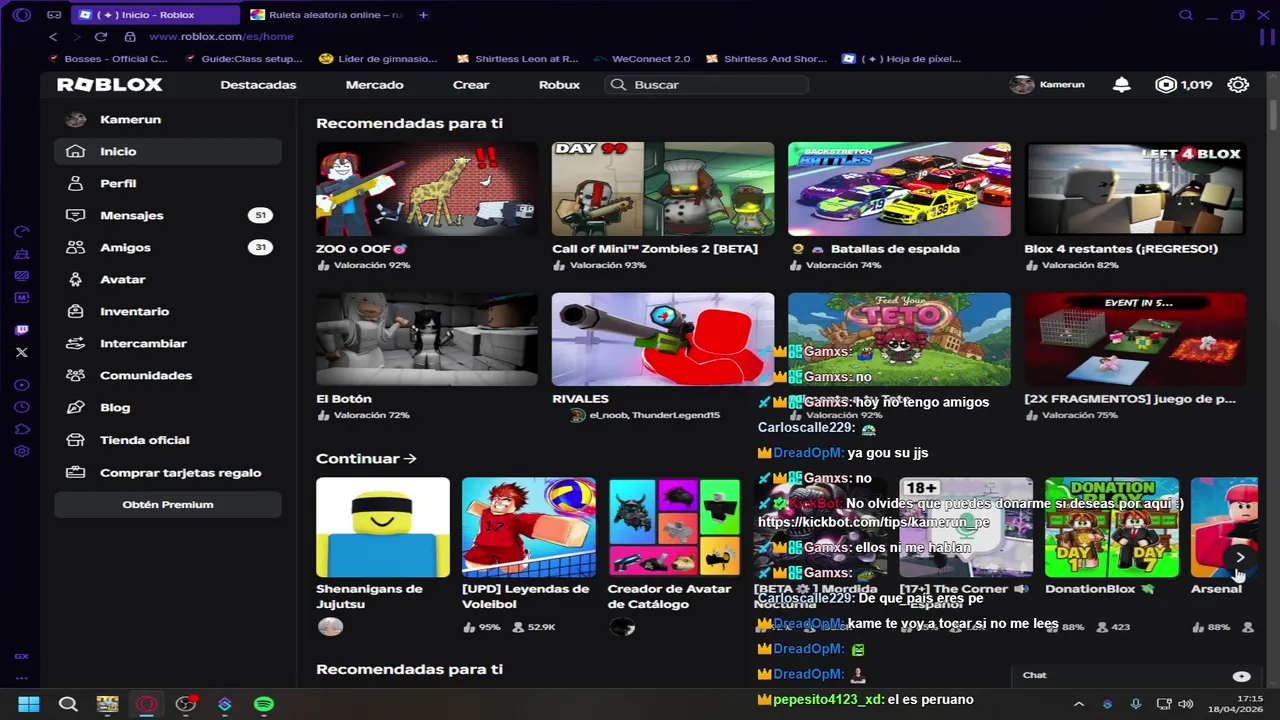Open Batallas de espalda game thumbnail
1280x720 pixels.
click(x=899, y=189)
